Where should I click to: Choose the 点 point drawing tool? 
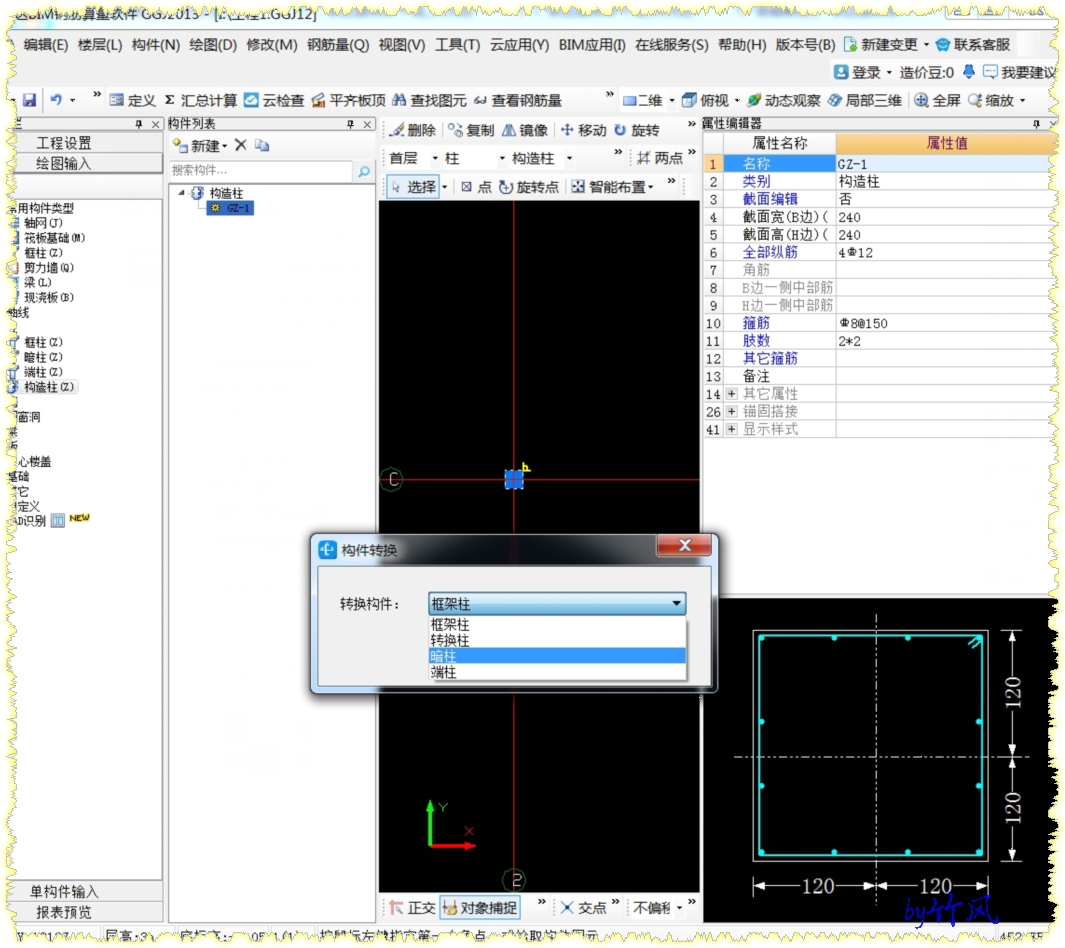click(x=476, y=187)
